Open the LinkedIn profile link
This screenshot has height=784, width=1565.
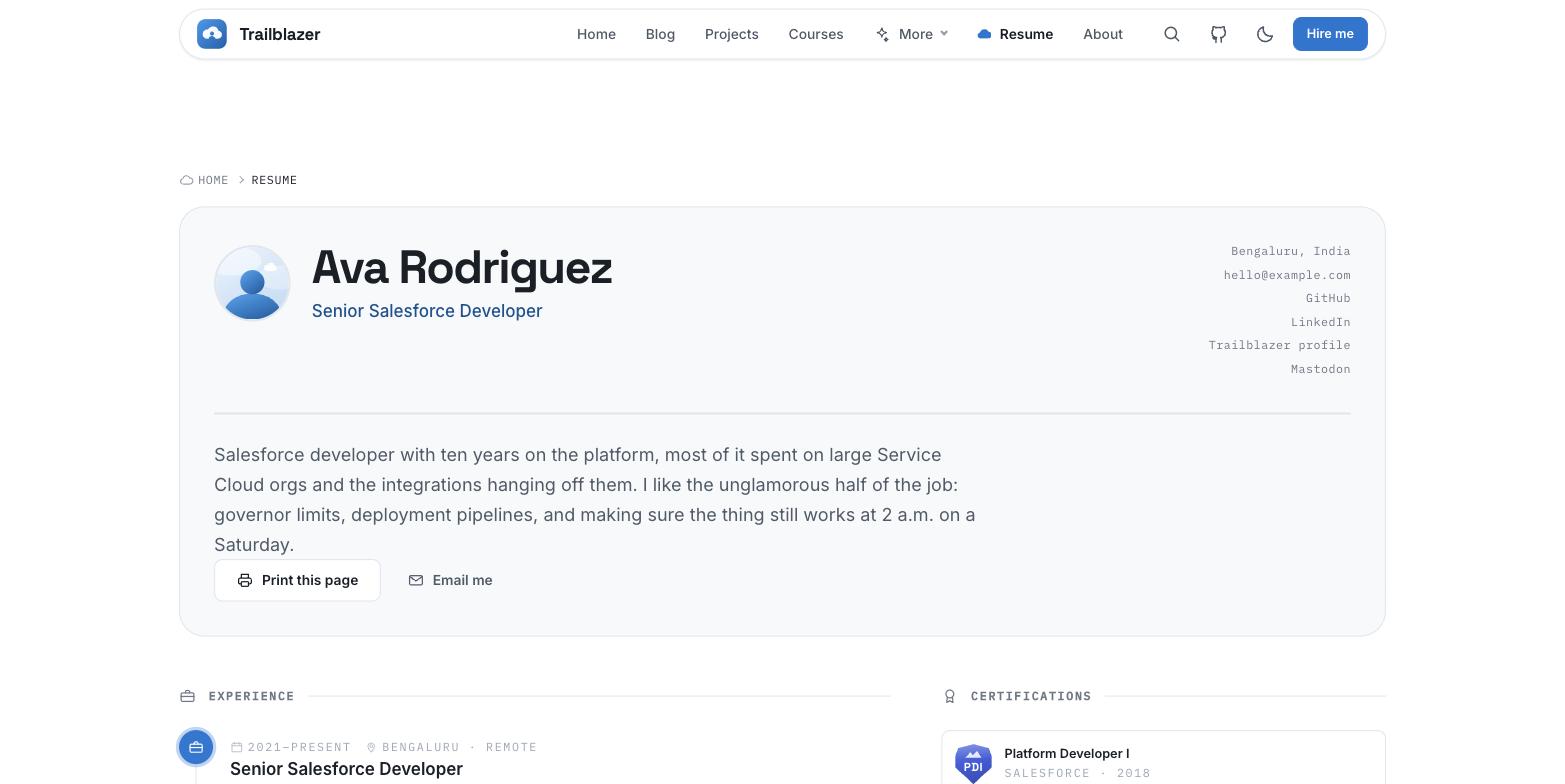pos(1320,322)
